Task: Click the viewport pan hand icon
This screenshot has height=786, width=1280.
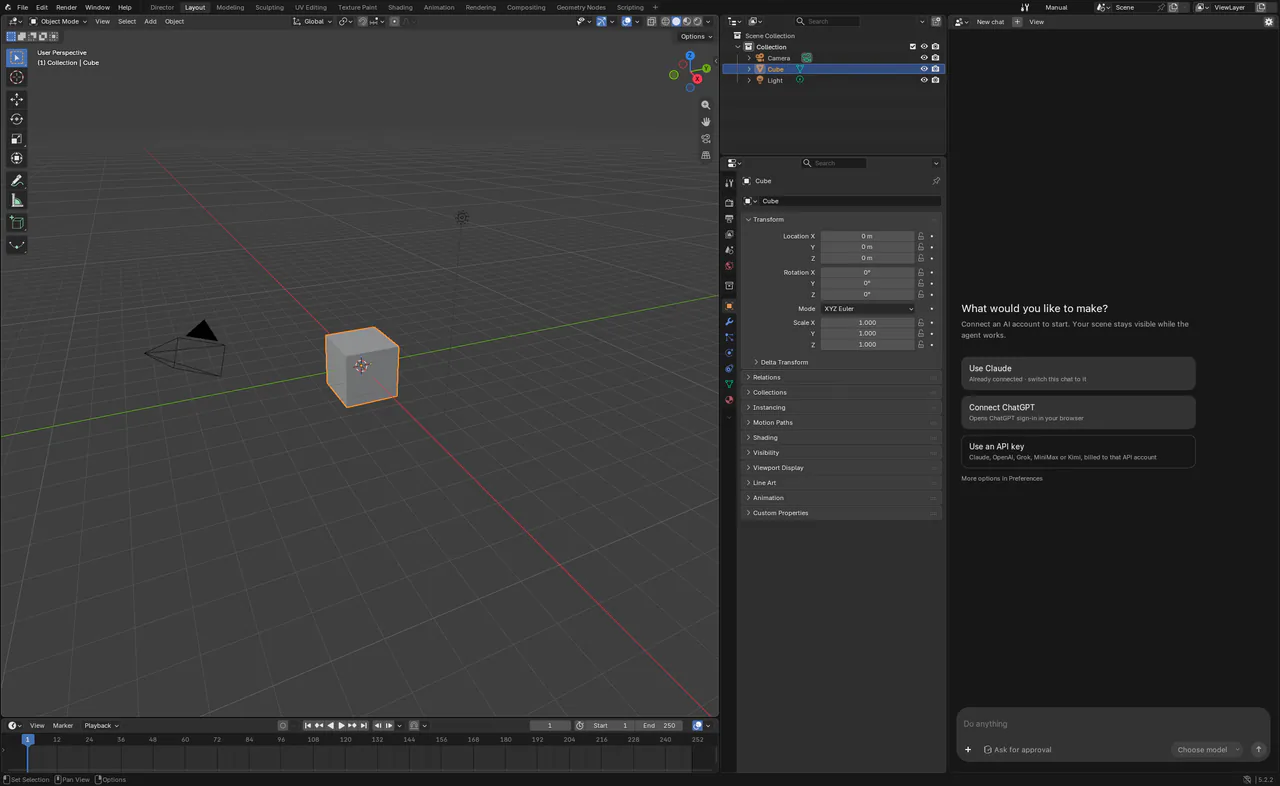Action: point(706,122)
